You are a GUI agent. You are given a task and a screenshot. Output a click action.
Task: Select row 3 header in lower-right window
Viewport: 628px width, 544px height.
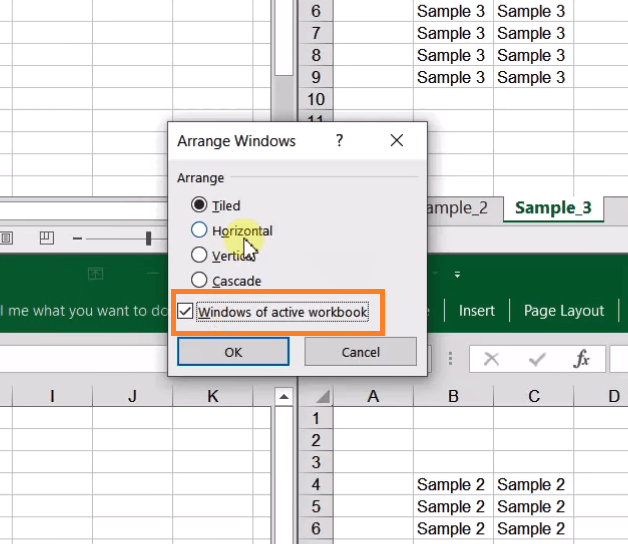pyautogui.click(x=316, y=462)
